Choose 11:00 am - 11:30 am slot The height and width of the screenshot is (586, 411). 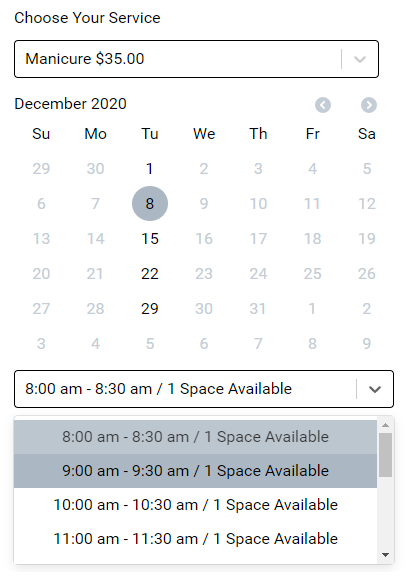195,539
